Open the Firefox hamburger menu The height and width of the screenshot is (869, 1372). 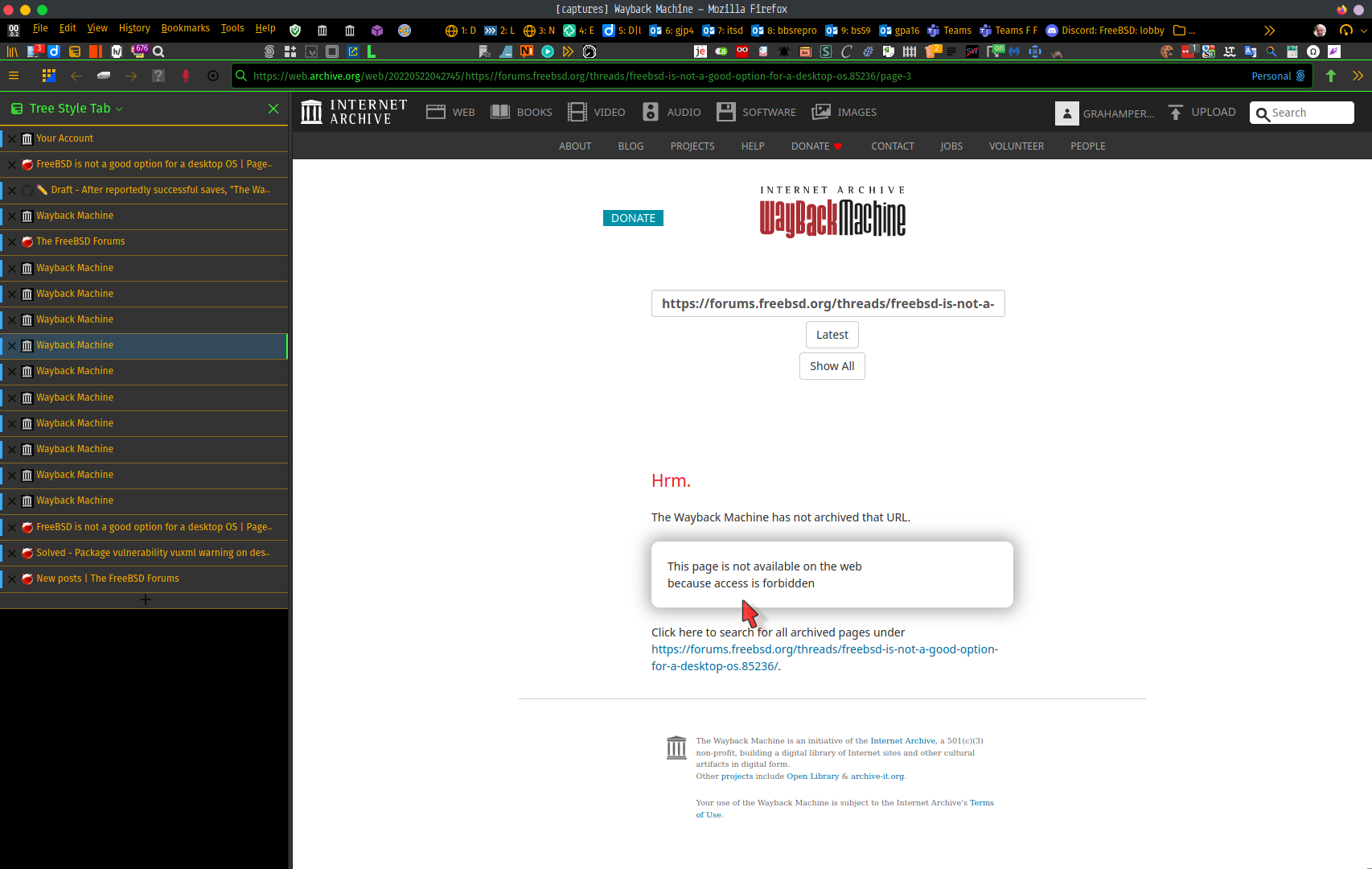14,76
